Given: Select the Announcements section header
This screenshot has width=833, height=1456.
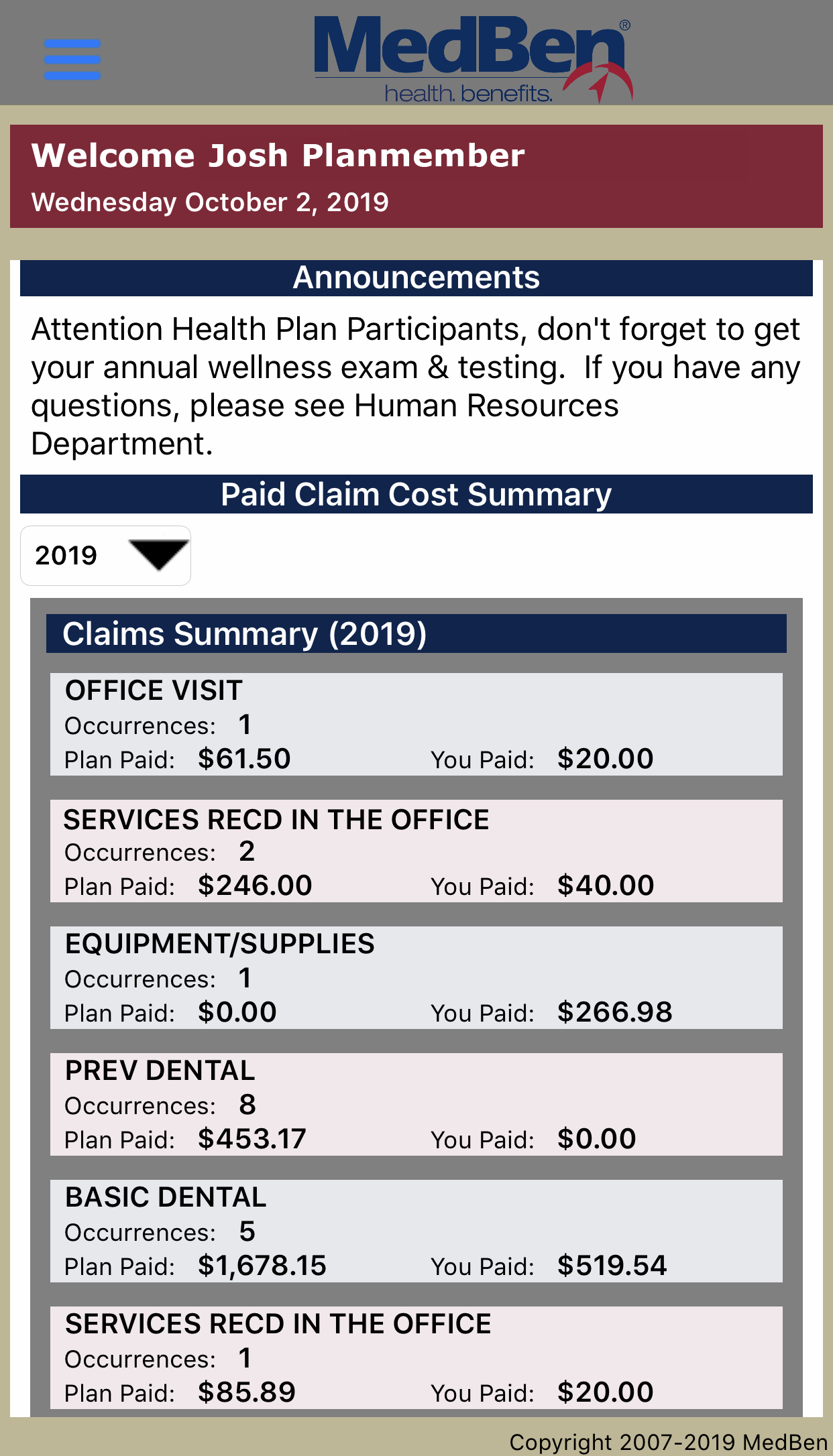Looking at the screenshot, I should pos(416,278).
